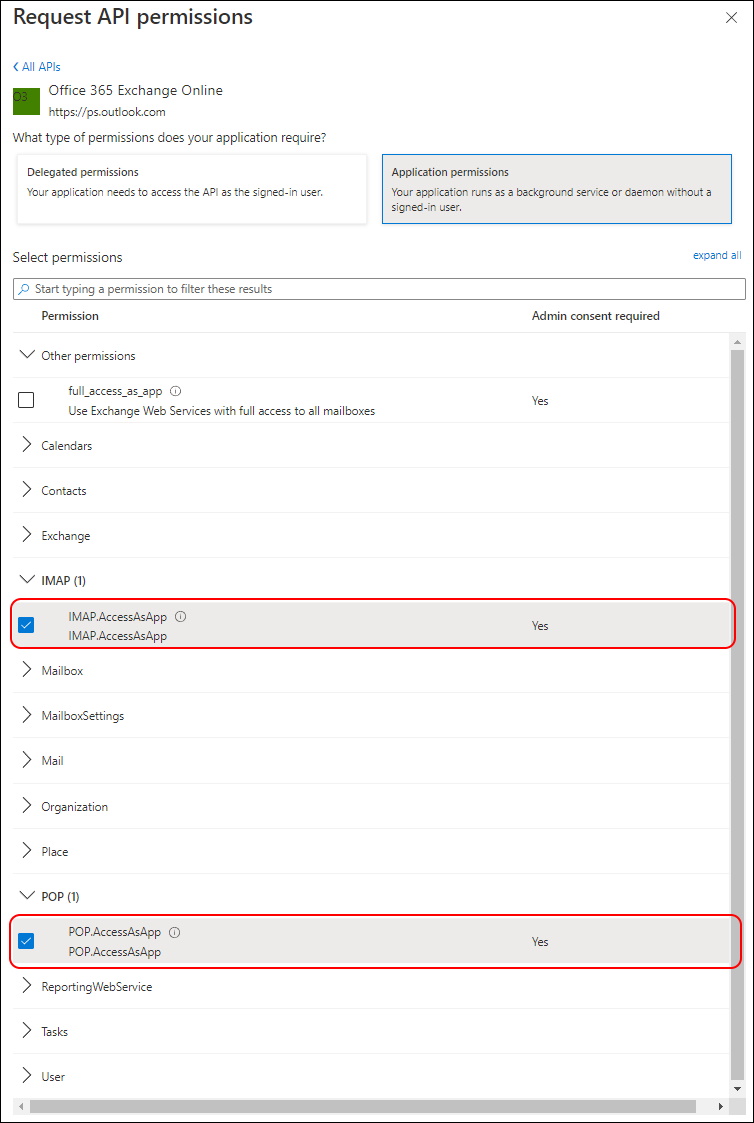Click the info icon beside POP.AccessAsApp
Viewport: 754px width, 1123px height.
(x=175, y=932)
